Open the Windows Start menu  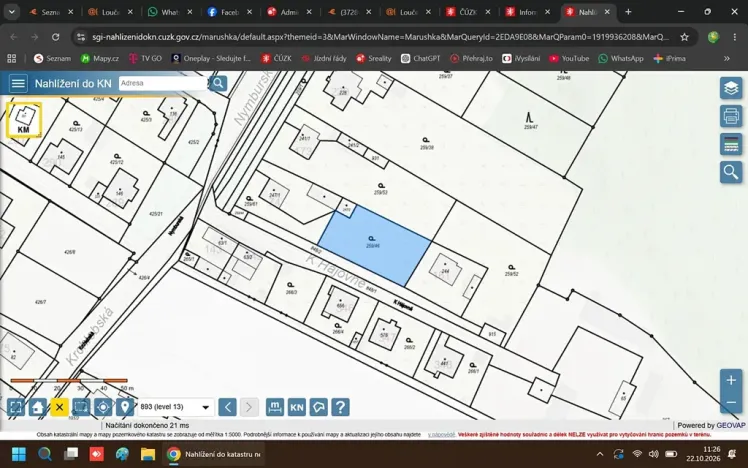click(19, 454)
